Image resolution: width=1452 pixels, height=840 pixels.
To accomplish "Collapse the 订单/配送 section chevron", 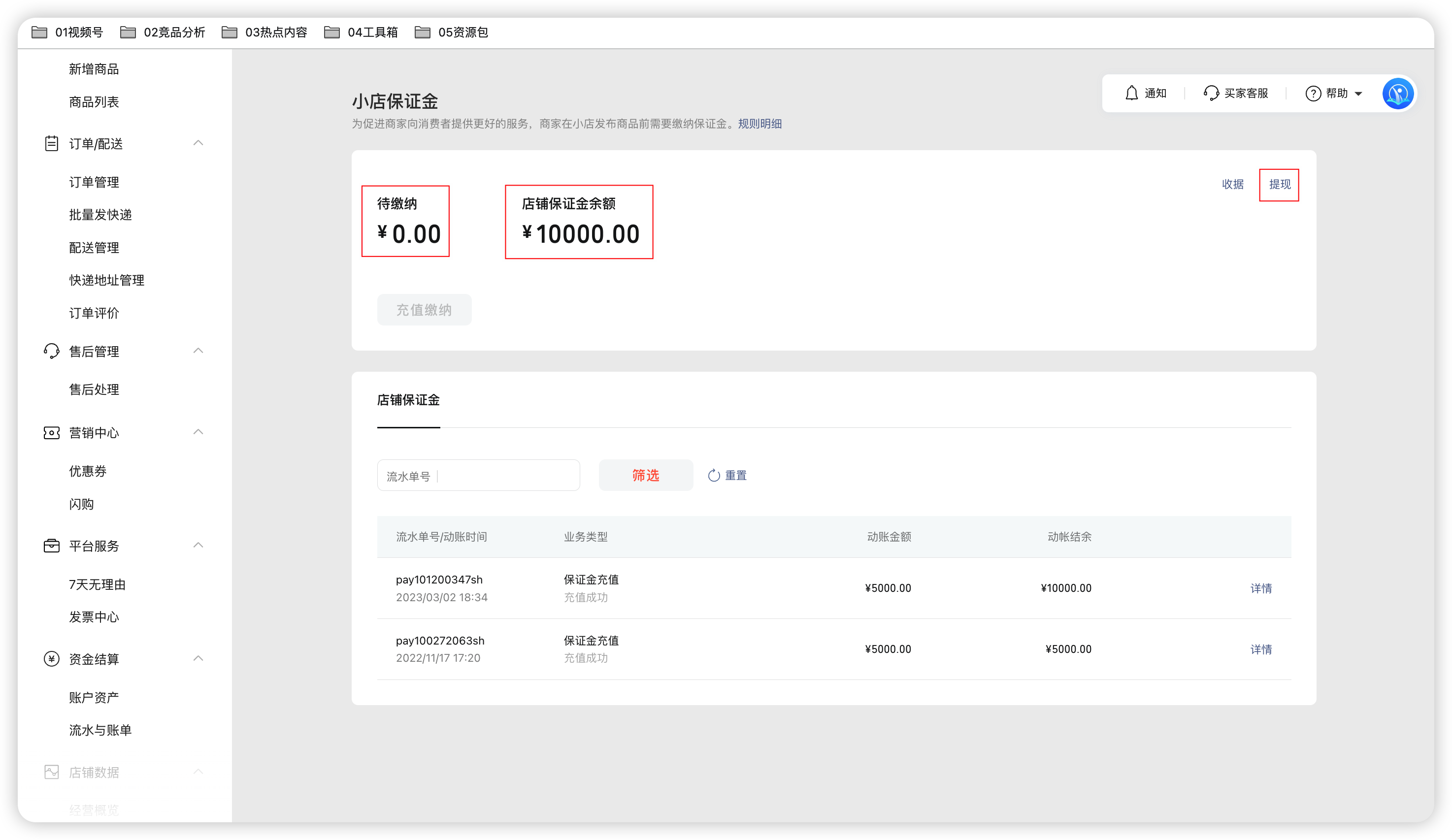I will [198, 143].
